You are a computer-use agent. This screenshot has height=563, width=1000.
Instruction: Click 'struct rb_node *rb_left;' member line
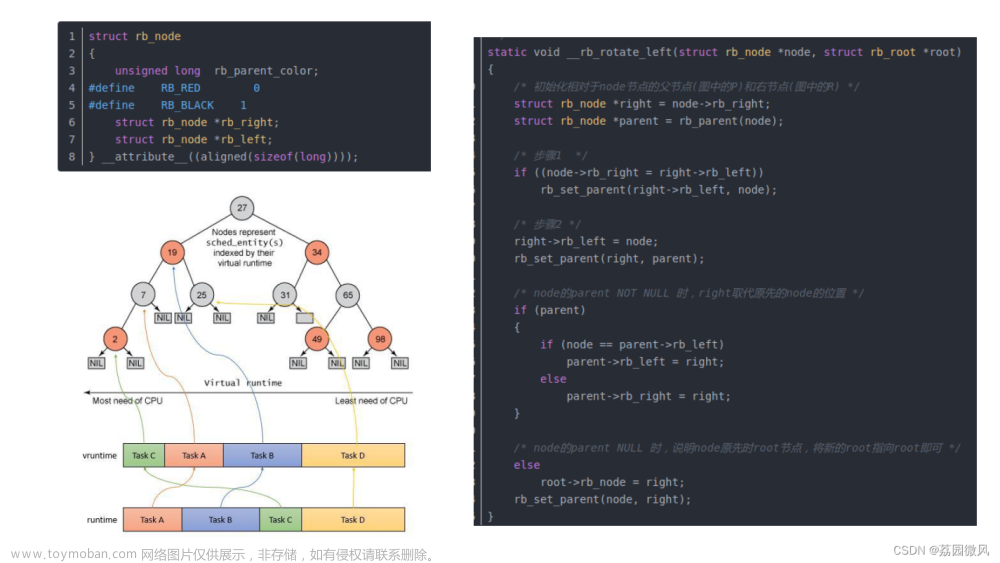(193, 140)
